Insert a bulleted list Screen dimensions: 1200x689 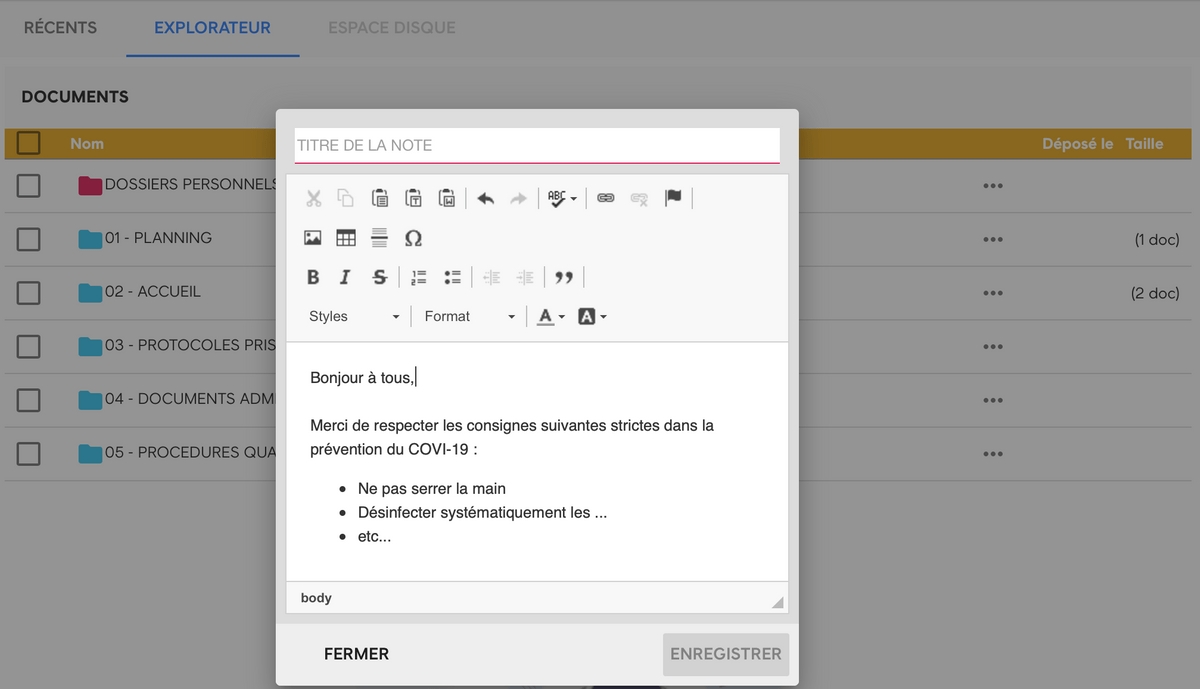pos(452,277)
